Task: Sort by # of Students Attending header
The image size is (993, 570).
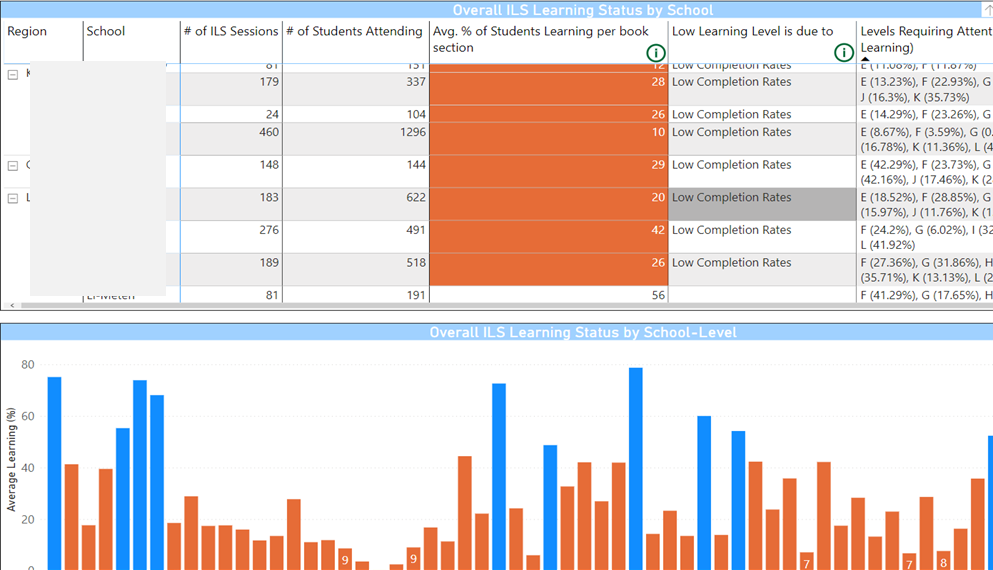Action: pyautogui.click(x=355, y=31)
